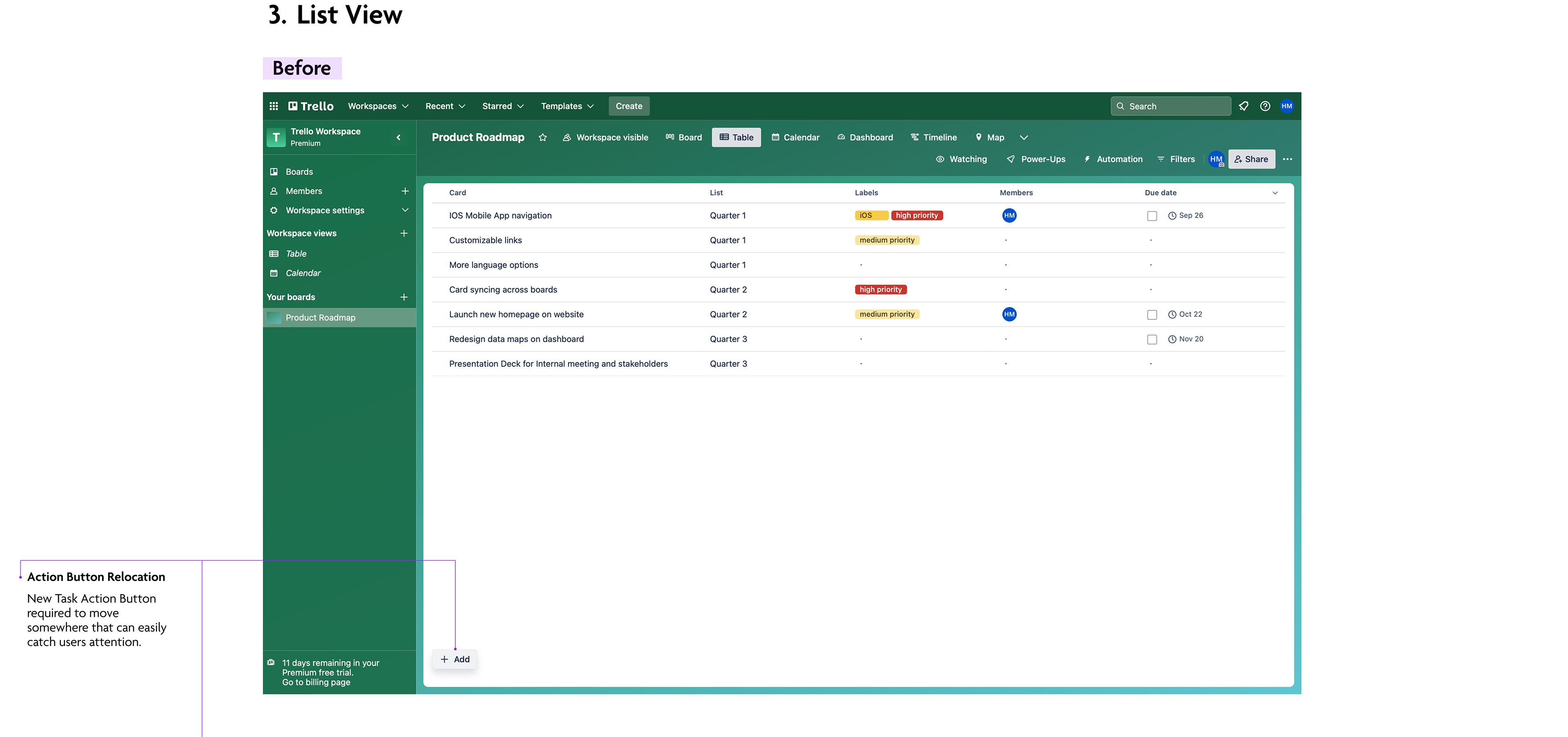
Task: Star the Product Roadmap board
Action: [542, 138]
